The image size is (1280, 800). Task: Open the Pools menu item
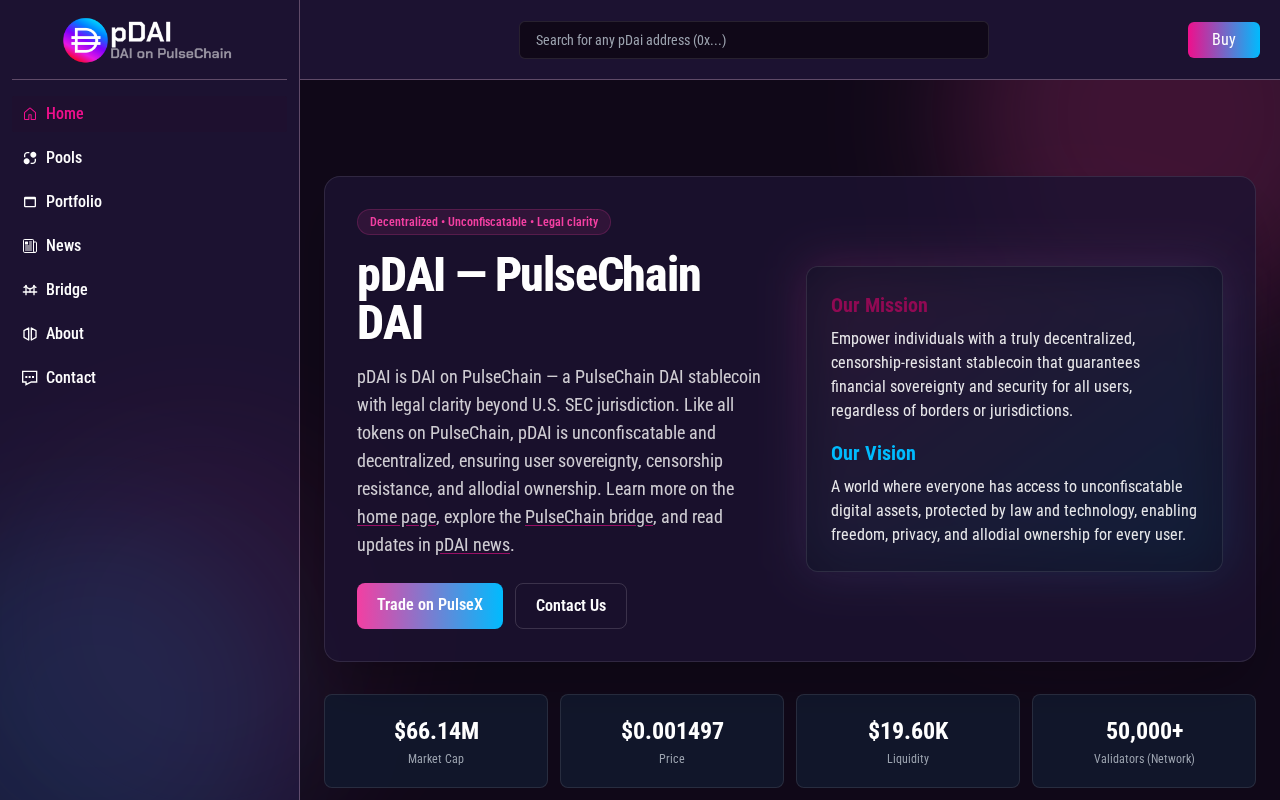pos(150,158)
